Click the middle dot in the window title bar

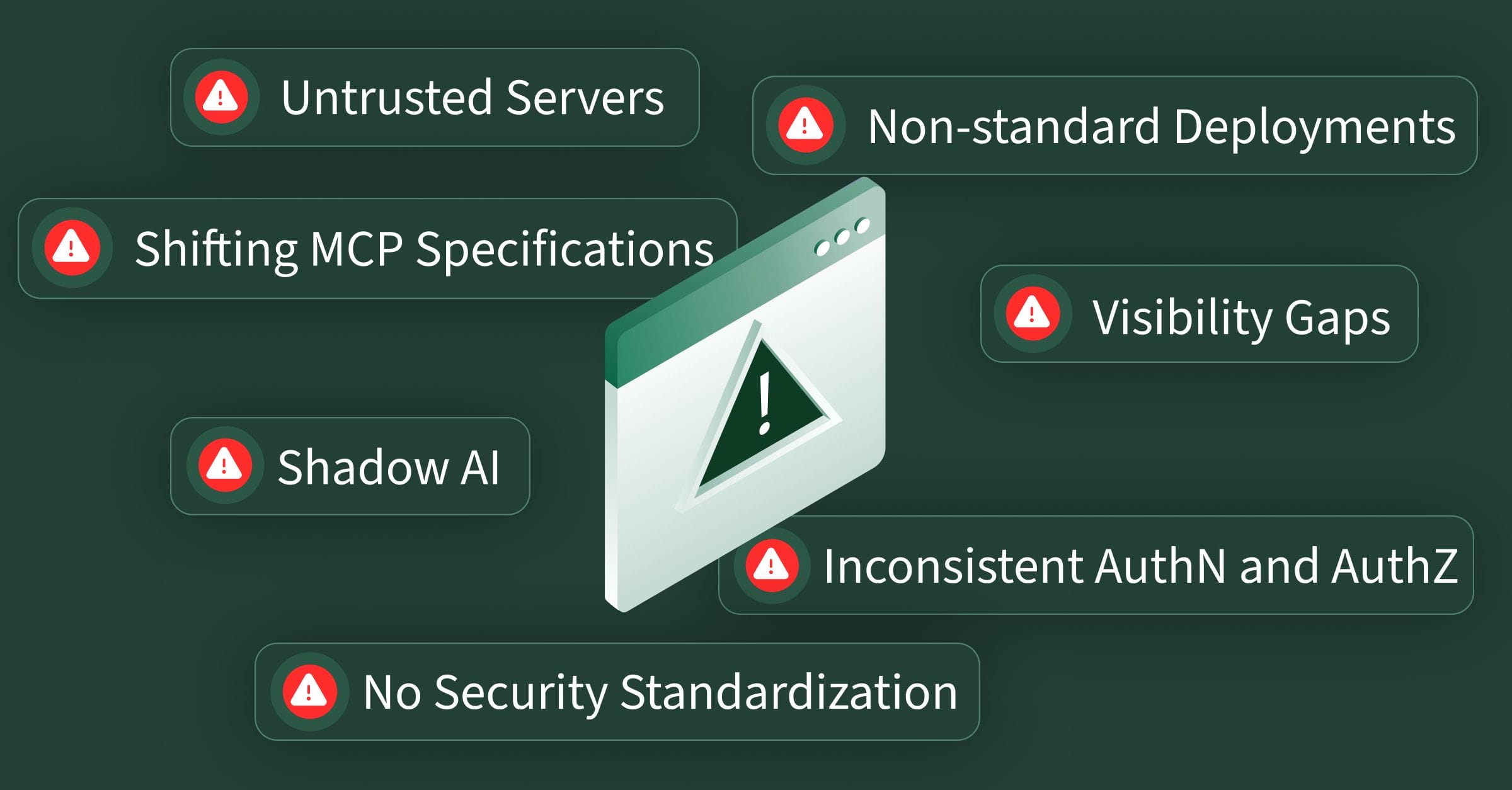(842, 237)
